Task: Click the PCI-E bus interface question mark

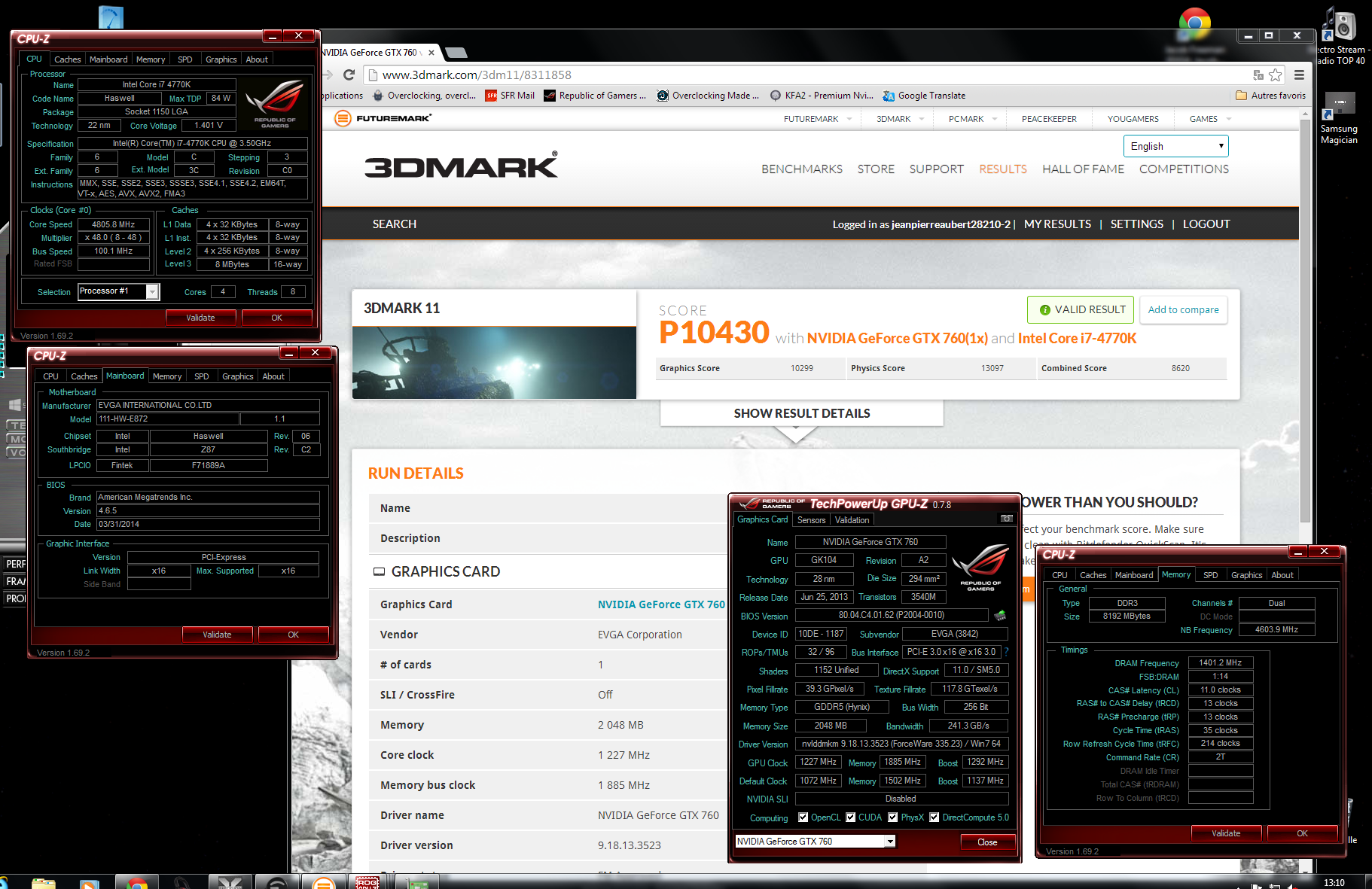Action: (1006, 652)
